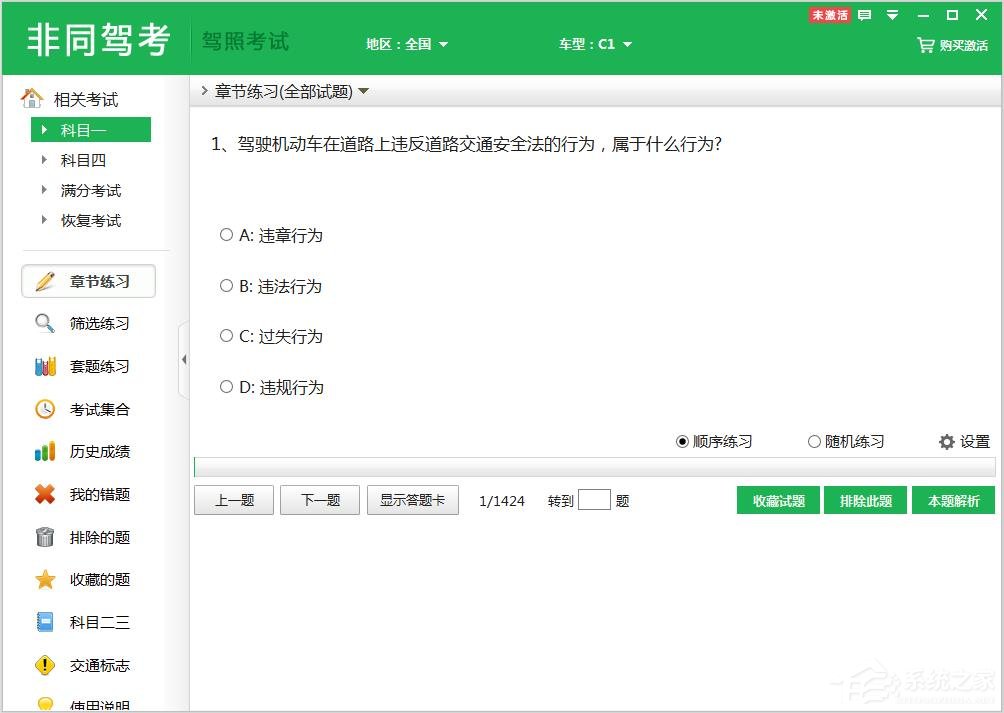Open 本题解析 question analysis

point(953,500)
